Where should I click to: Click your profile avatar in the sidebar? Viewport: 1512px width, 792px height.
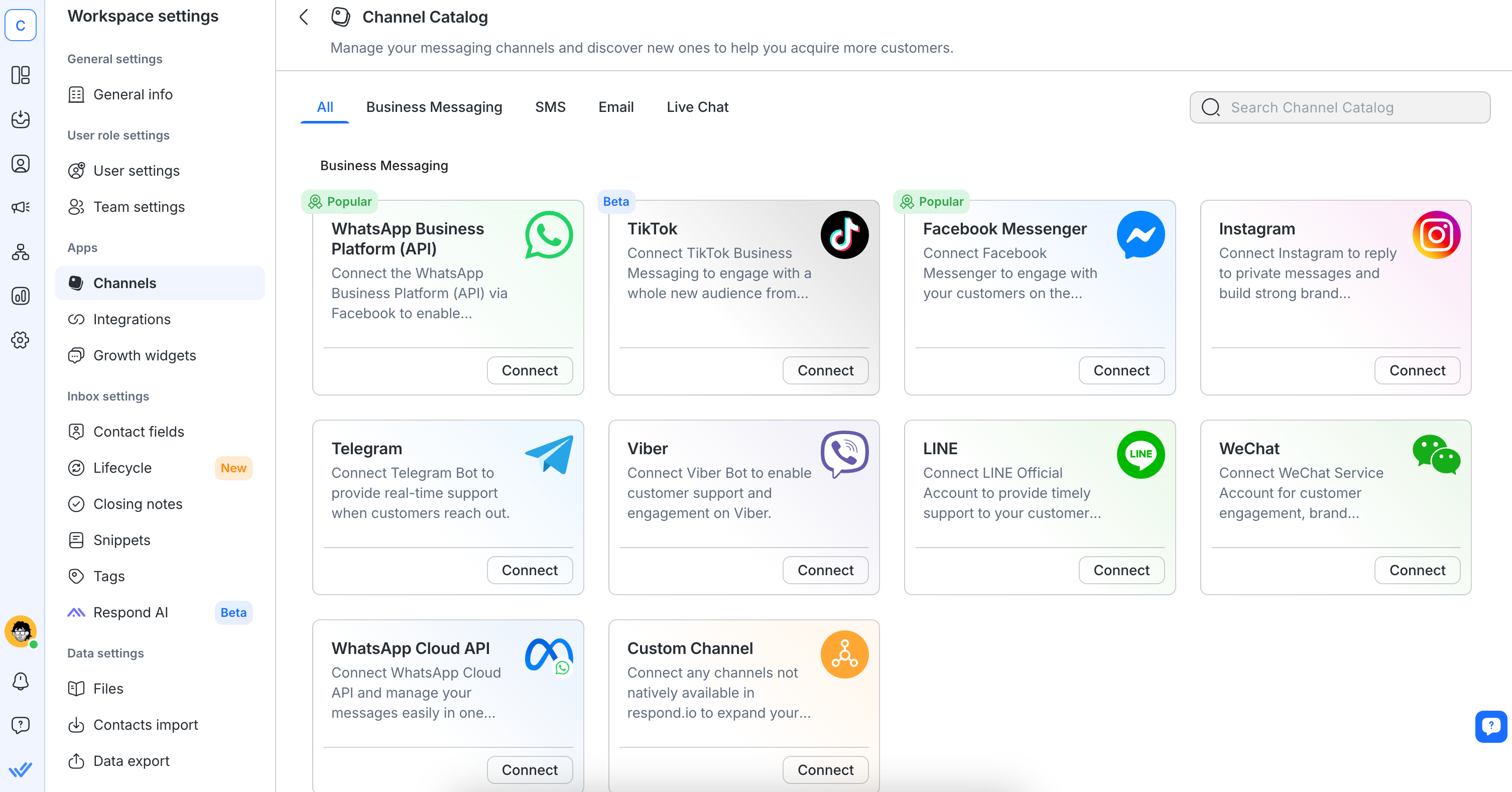(x=21, y=632)
